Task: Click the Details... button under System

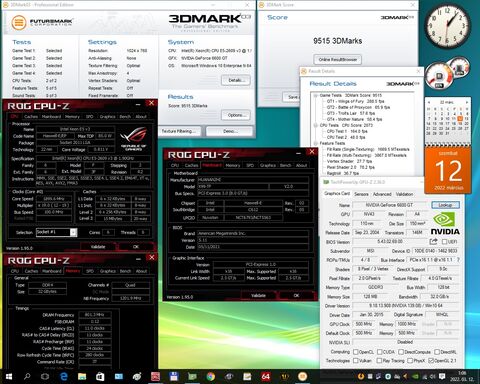Action: click(236, 80)
